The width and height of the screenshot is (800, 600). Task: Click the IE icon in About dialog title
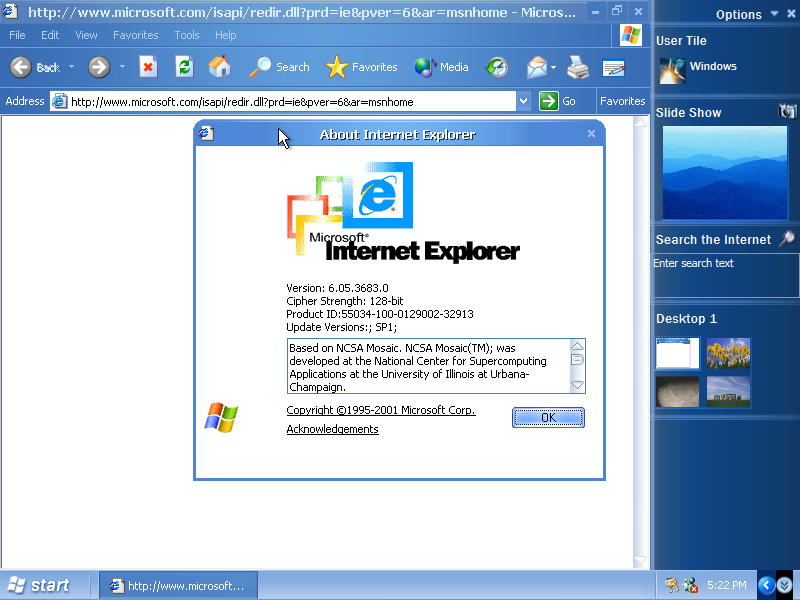point(206,134)
